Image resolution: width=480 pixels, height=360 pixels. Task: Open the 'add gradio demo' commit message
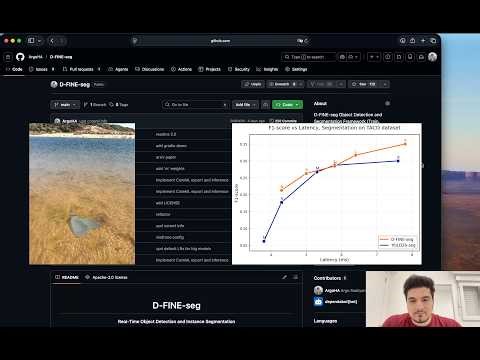(x=171, y=146)
